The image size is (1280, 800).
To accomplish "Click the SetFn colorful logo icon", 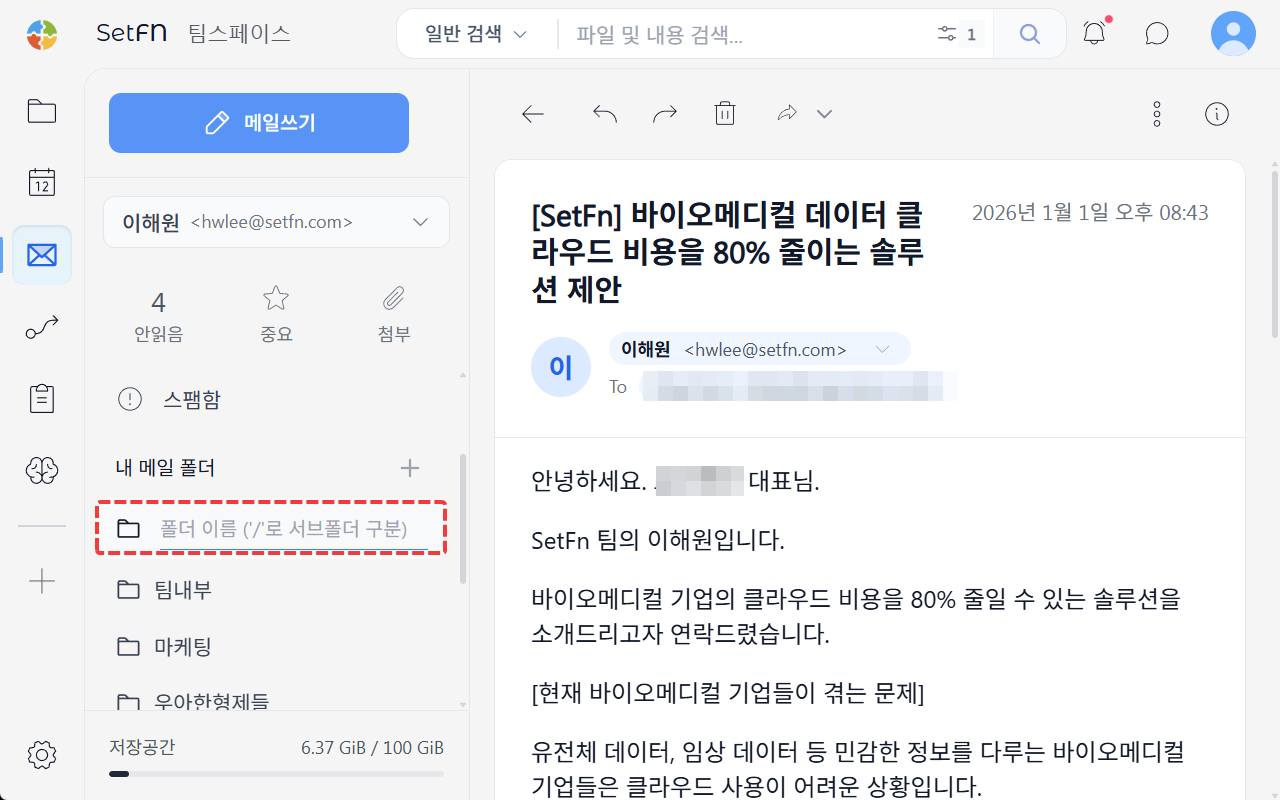I will click(x=42, y=34).
